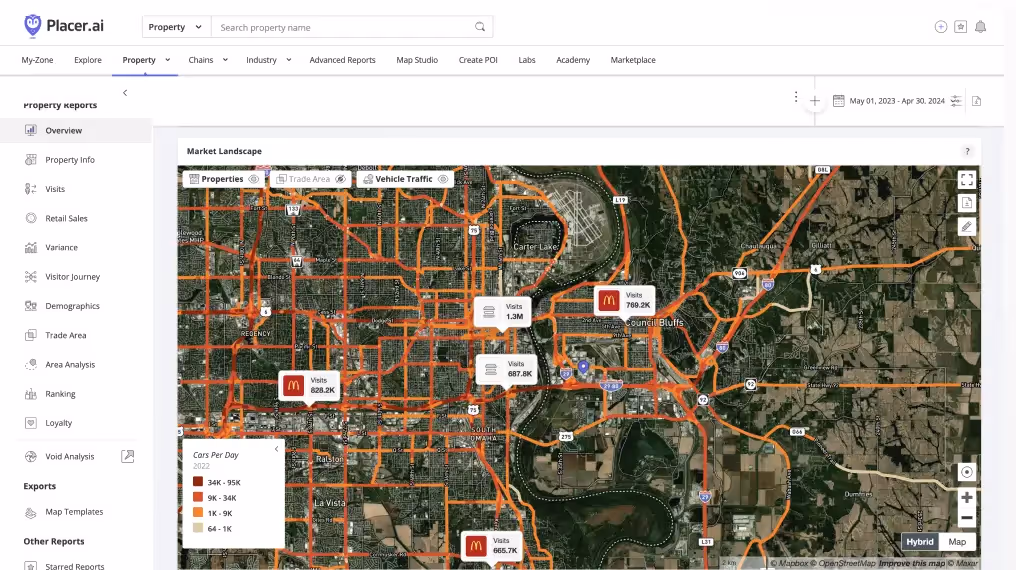The width and height of the screenshot is (1016, 570).
Task: Select the 687.8K visits property marker
Action: (x=507, y=369)
